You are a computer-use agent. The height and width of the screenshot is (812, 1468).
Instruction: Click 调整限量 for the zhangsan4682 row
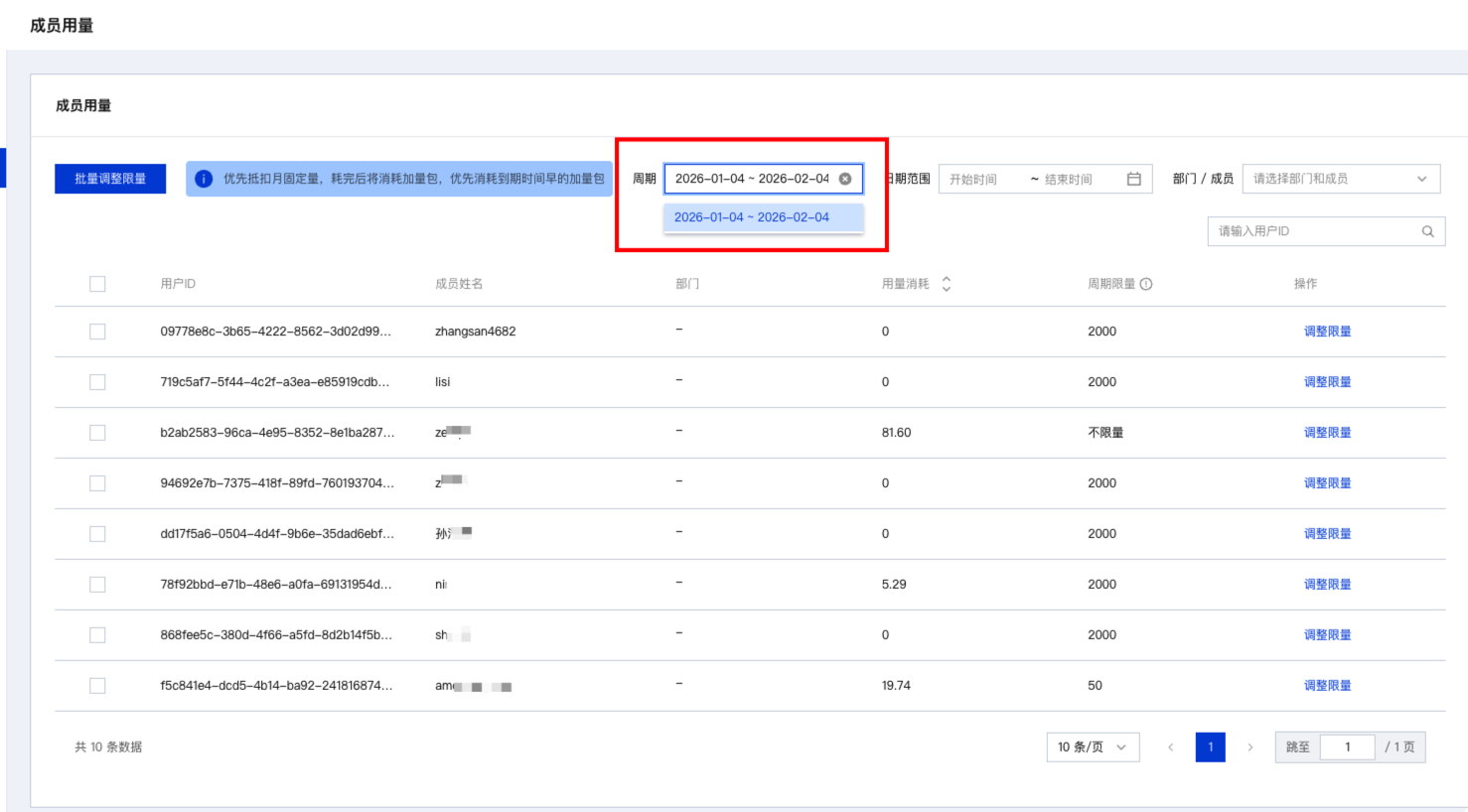click(x=1327, y=332)
